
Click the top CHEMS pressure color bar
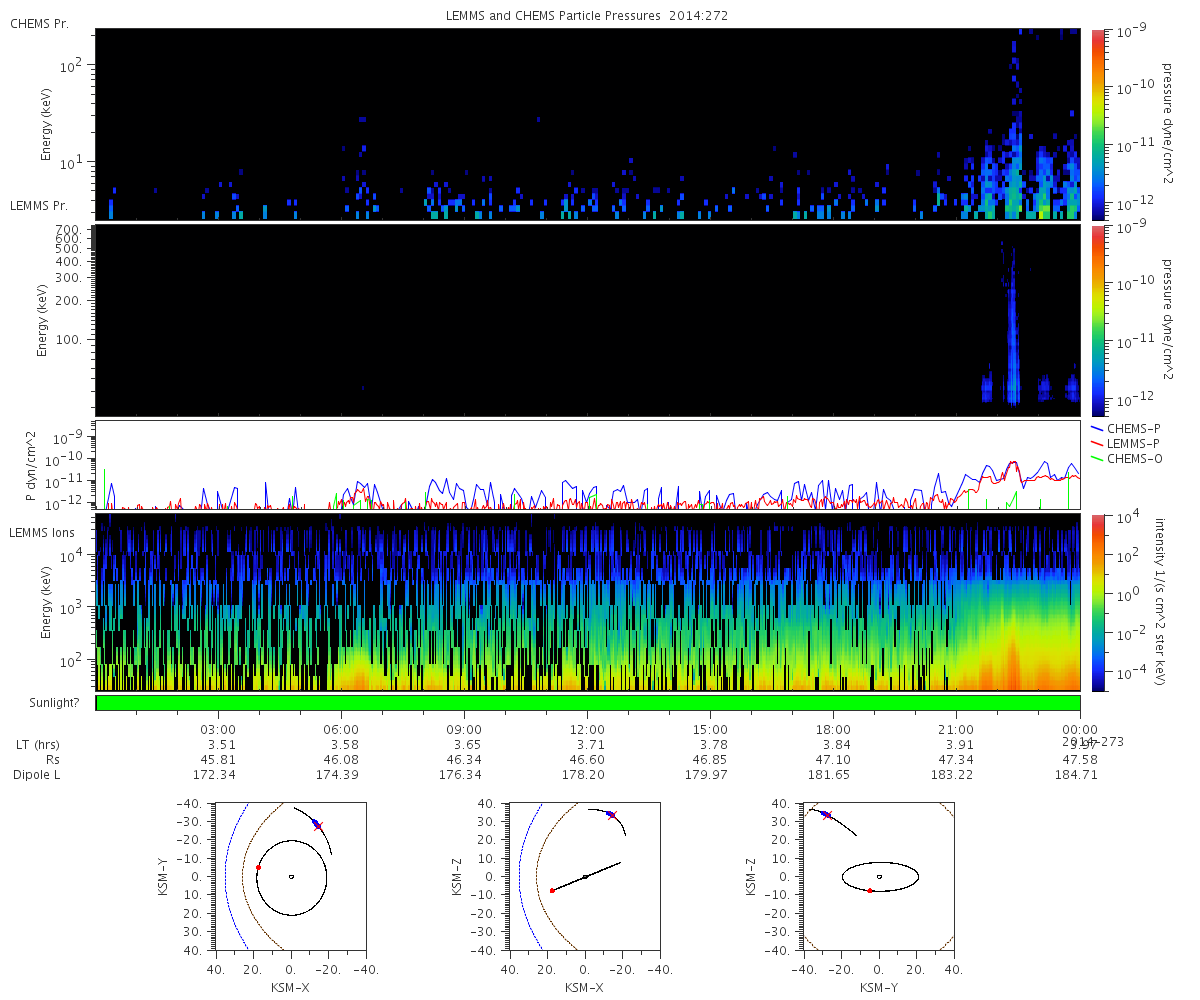(x=1097, y=125)
